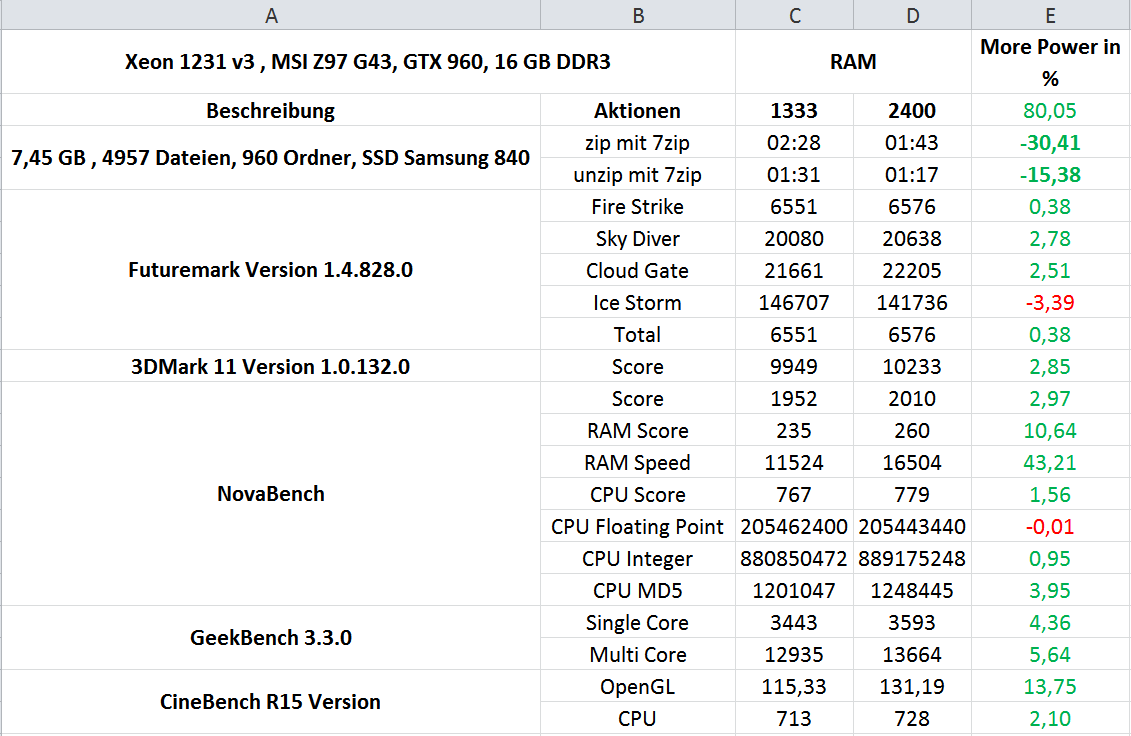The image size is (1131, 736).
Task: Click the 131,19 OpenGL value
Action: [912, 686]
